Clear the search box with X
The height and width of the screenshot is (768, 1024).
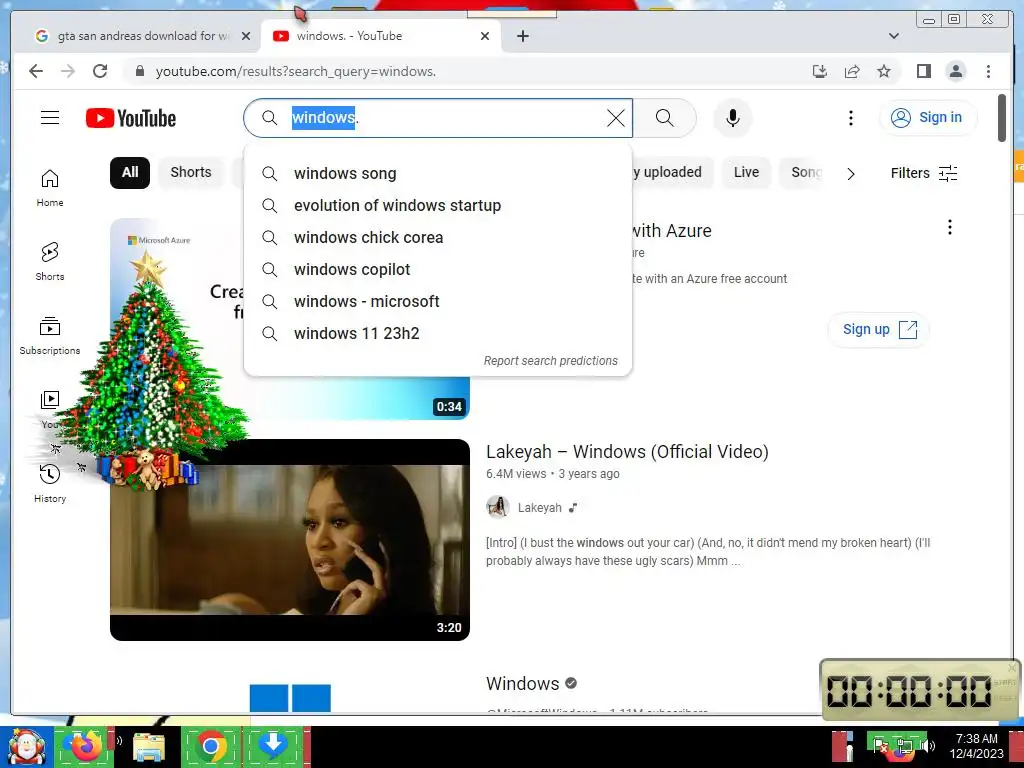click(615, 118)
